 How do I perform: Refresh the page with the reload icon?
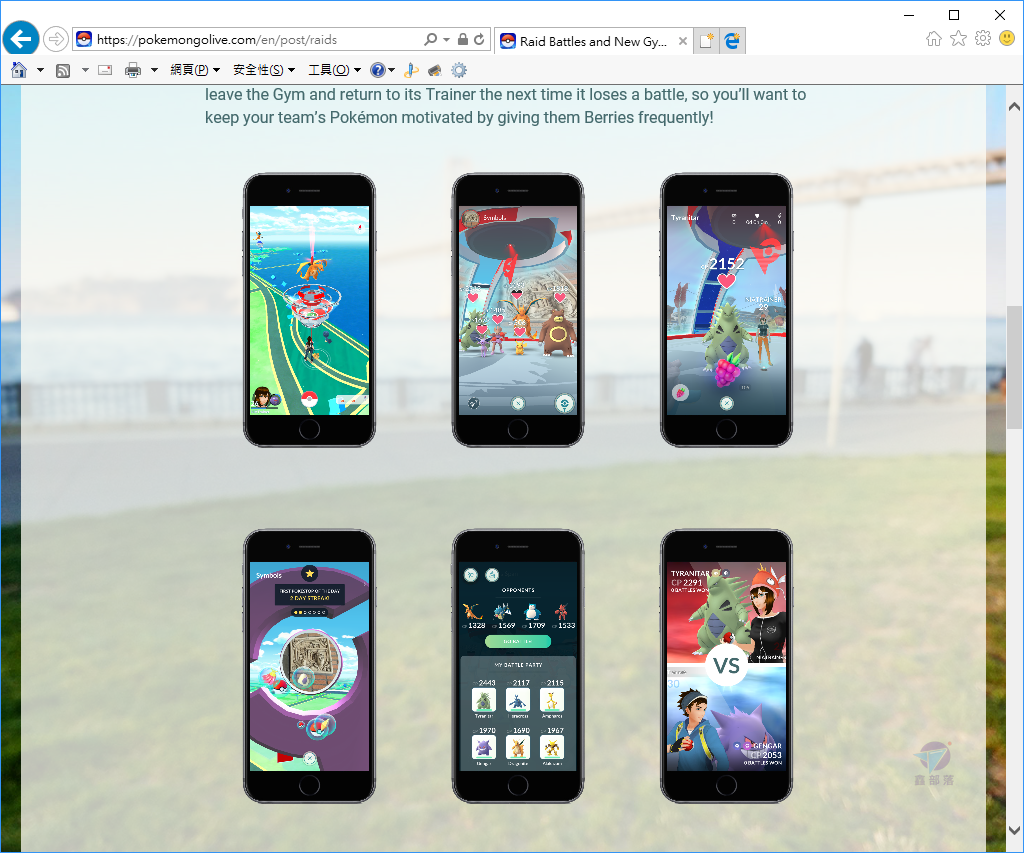coord(479,39)
